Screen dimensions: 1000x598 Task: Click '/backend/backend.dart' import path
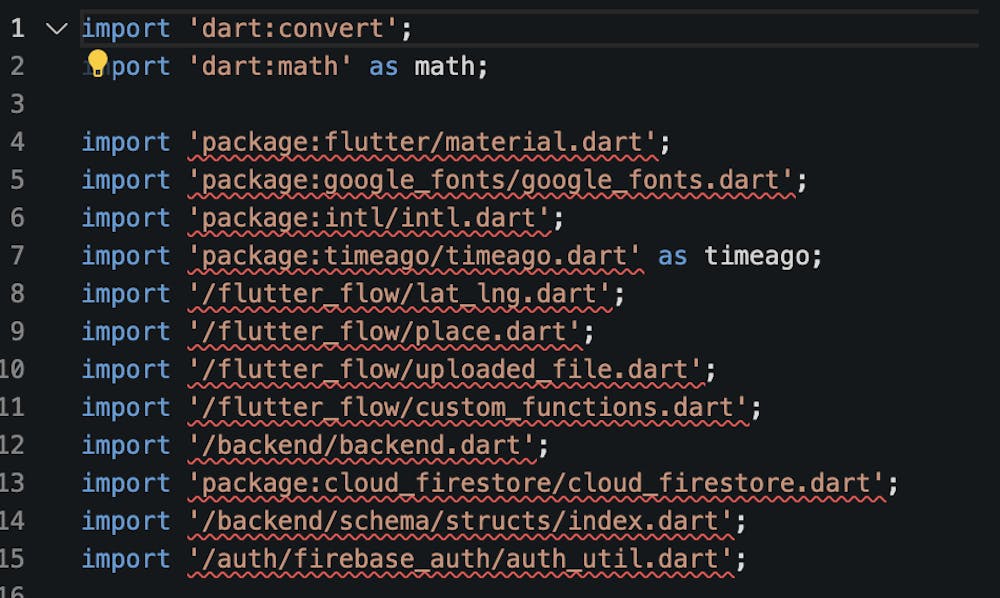(x=361, y=446)
